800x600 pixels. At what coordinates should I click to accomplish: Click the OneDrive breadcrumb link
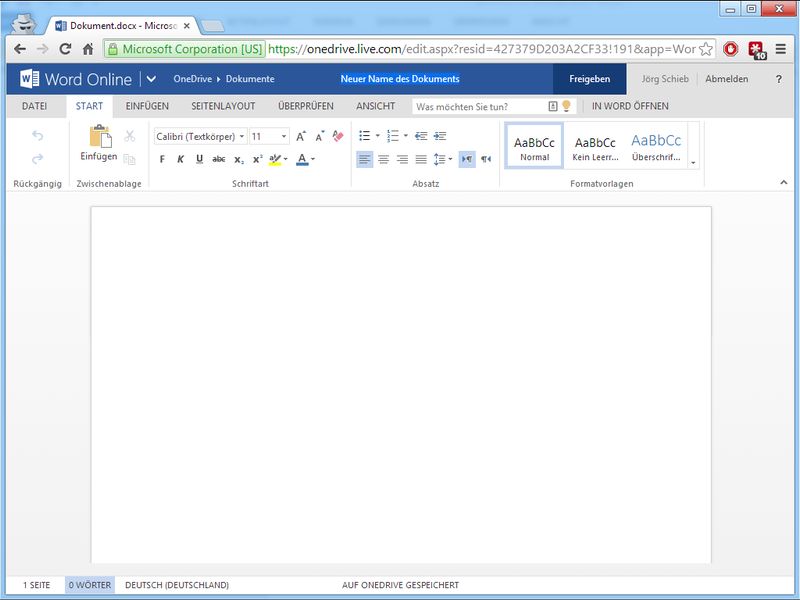coord(192,79)
